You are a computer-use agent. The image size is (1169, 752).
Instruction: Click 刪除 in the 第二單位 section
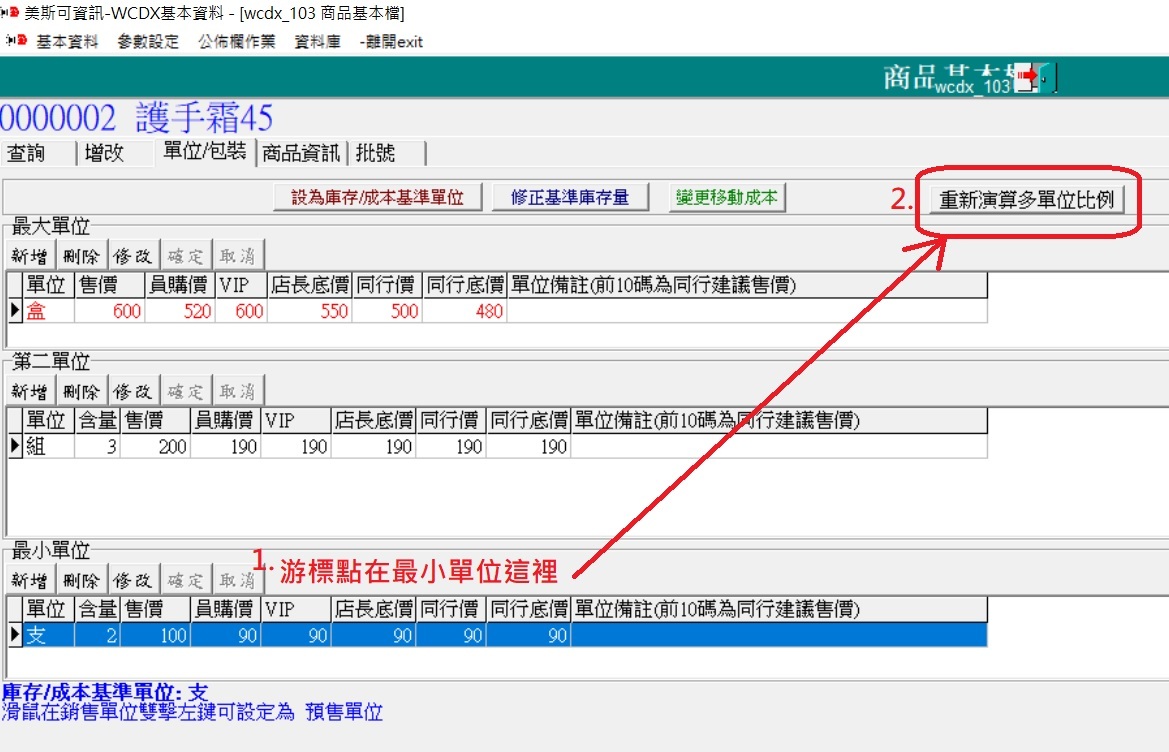click(x=81, y=391)
